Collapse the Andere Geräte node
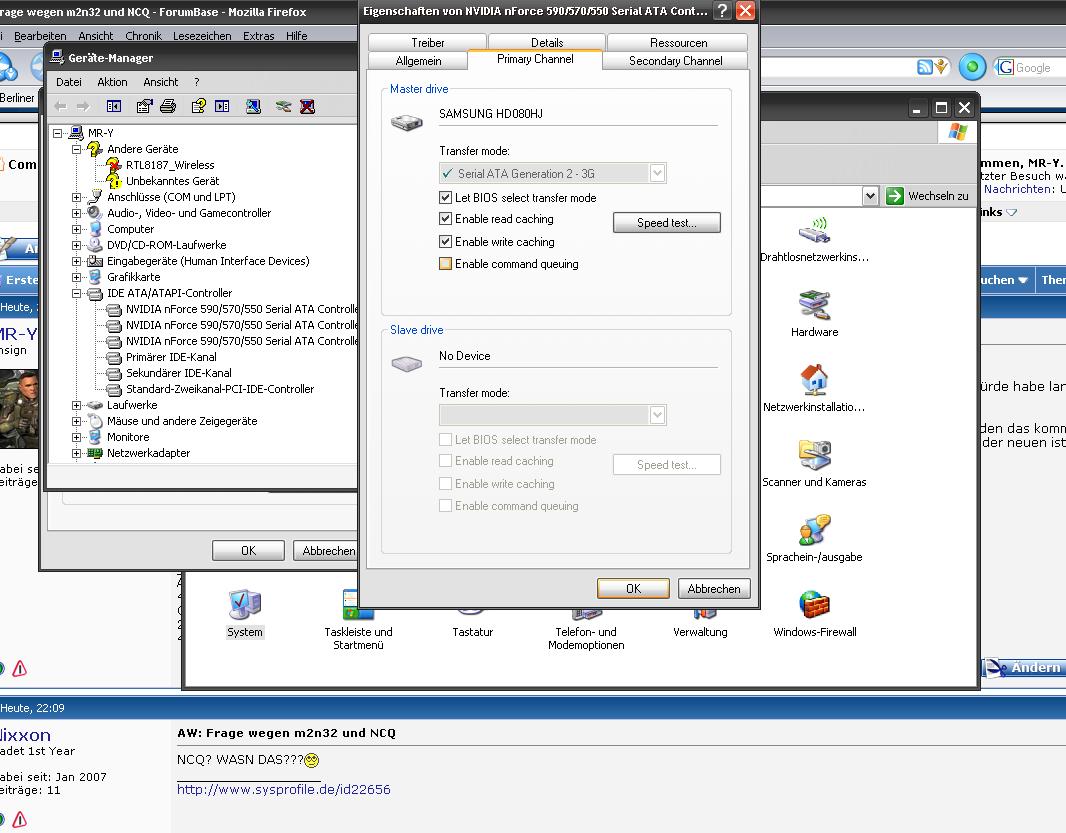1066x833 pixels. coord(76,149)
